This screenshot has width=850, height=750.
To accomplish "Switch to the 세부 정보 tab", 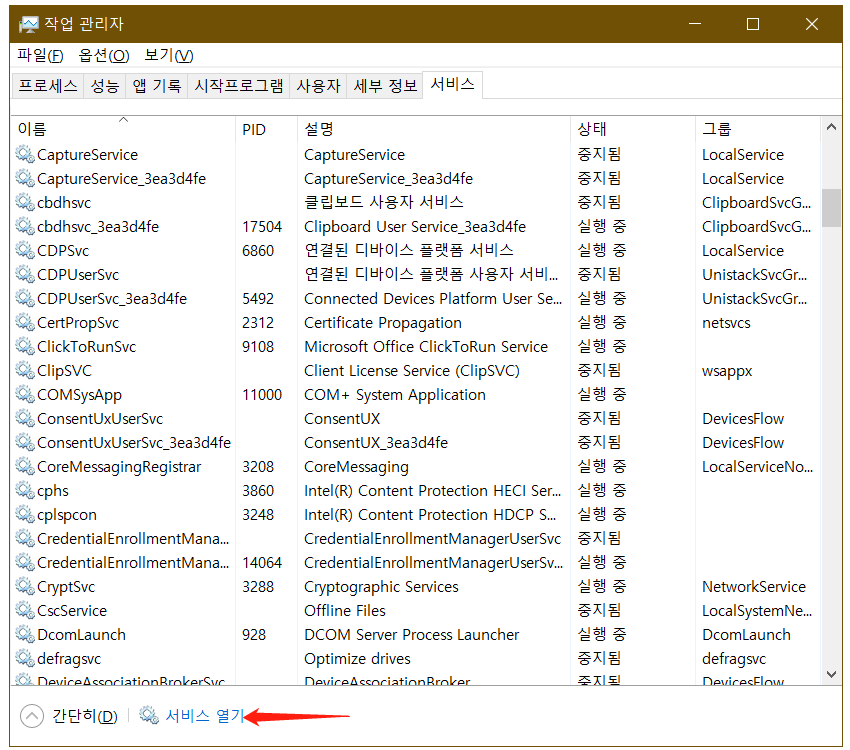I will tap(385, 84).
